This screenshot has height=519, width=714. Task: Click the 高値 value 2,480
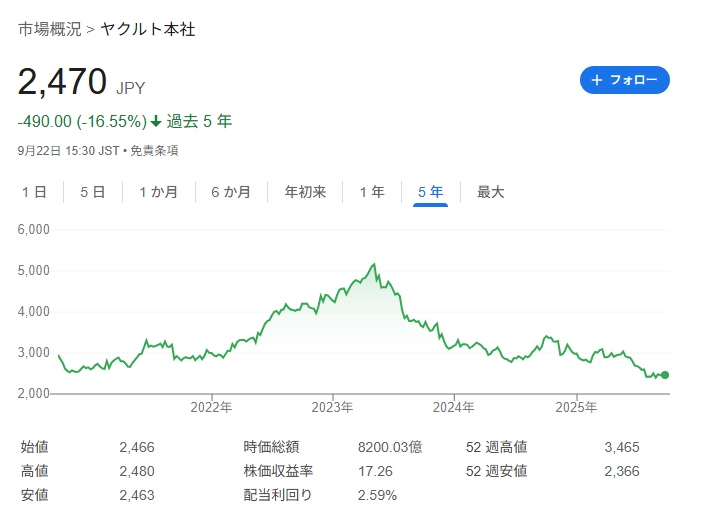click(137, 471)
